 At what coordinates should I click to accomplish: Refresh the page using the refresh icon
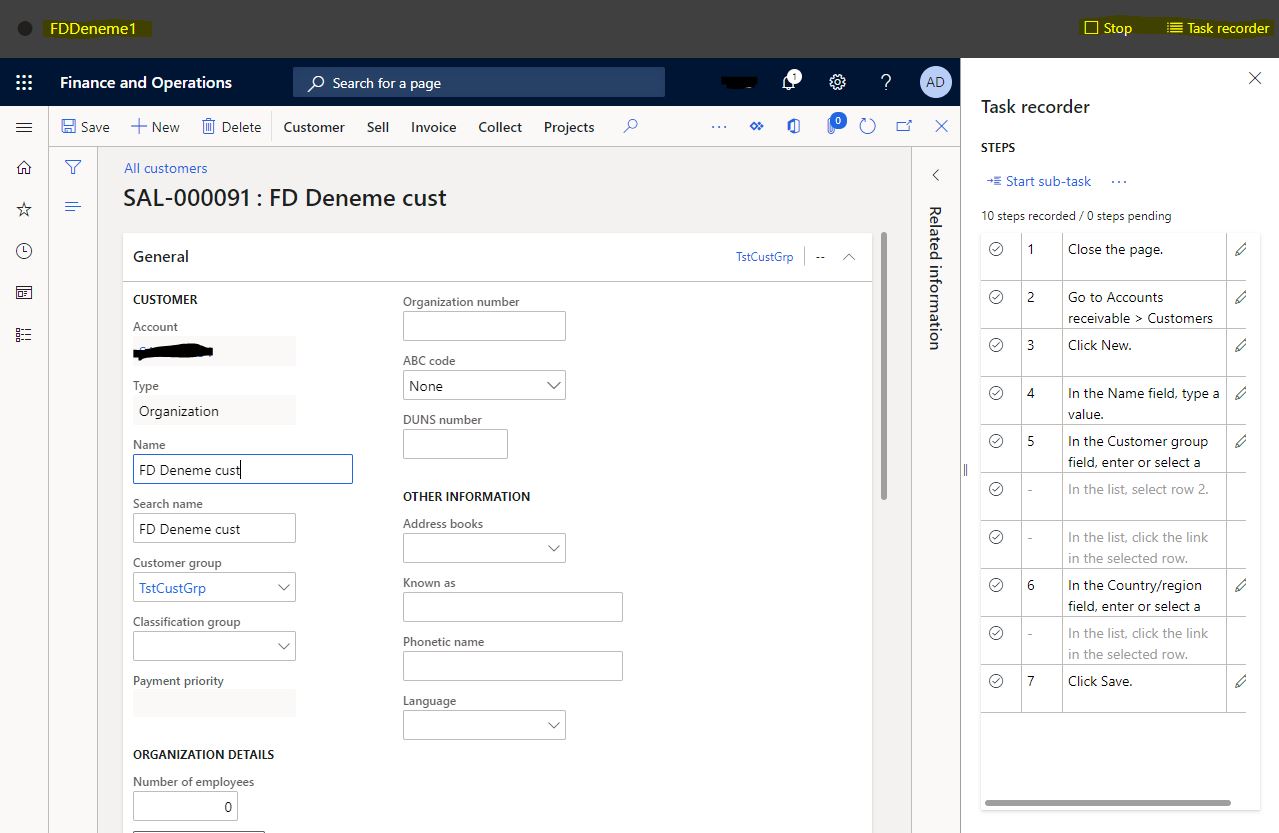click(868, 127)
